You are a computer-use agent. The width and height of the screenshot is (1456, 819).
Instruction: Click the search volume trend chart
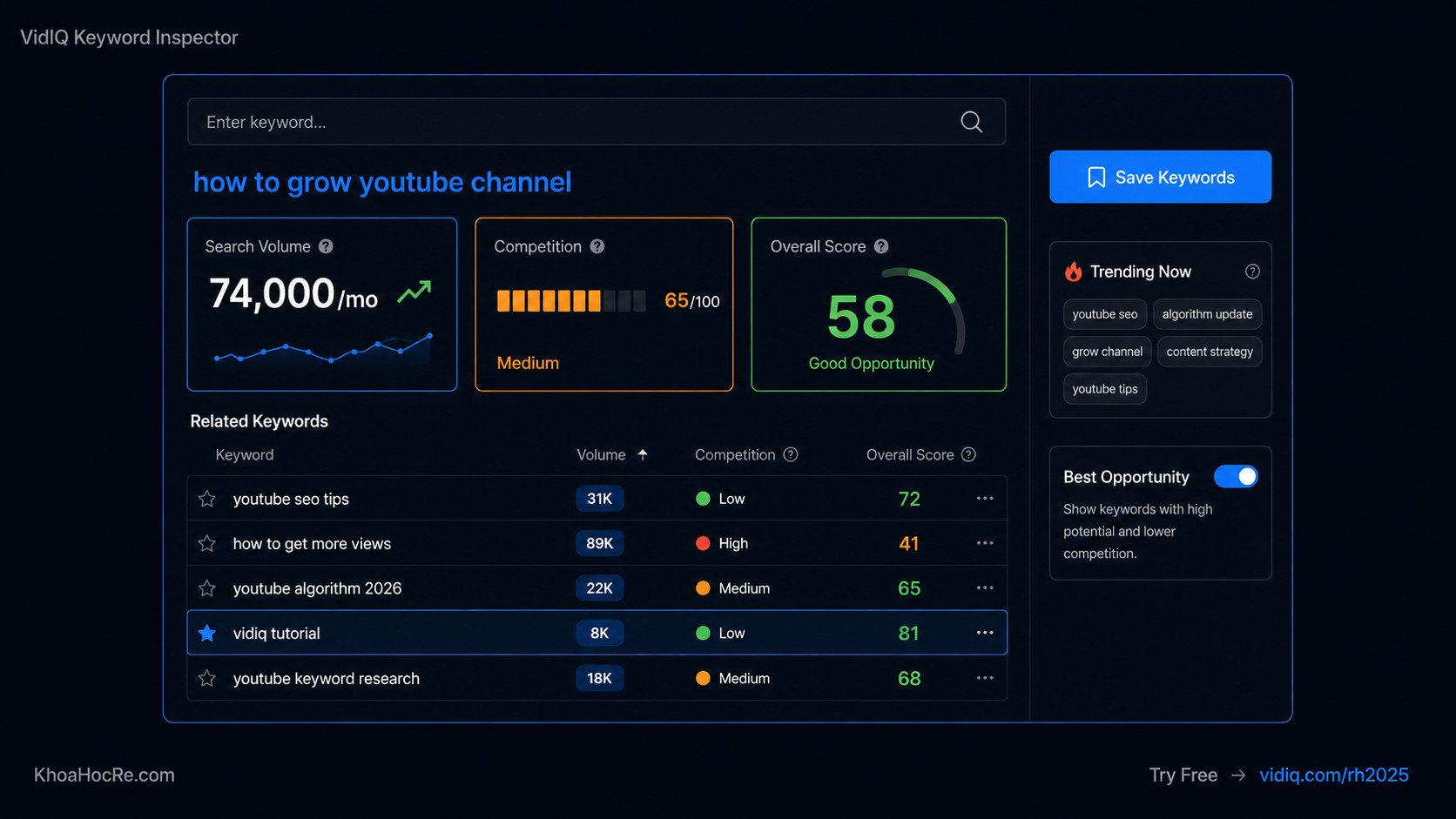[323, 350]
